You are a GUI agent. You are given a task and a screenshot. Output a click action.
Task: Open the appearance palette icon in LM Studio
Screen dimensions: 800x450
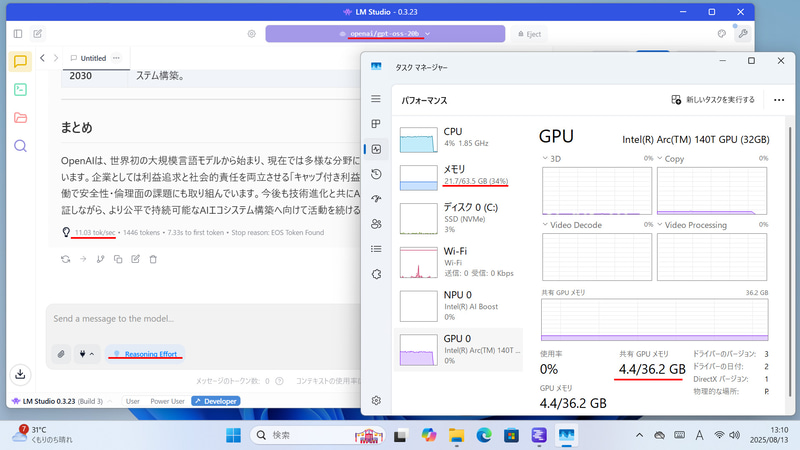point(721,34)
